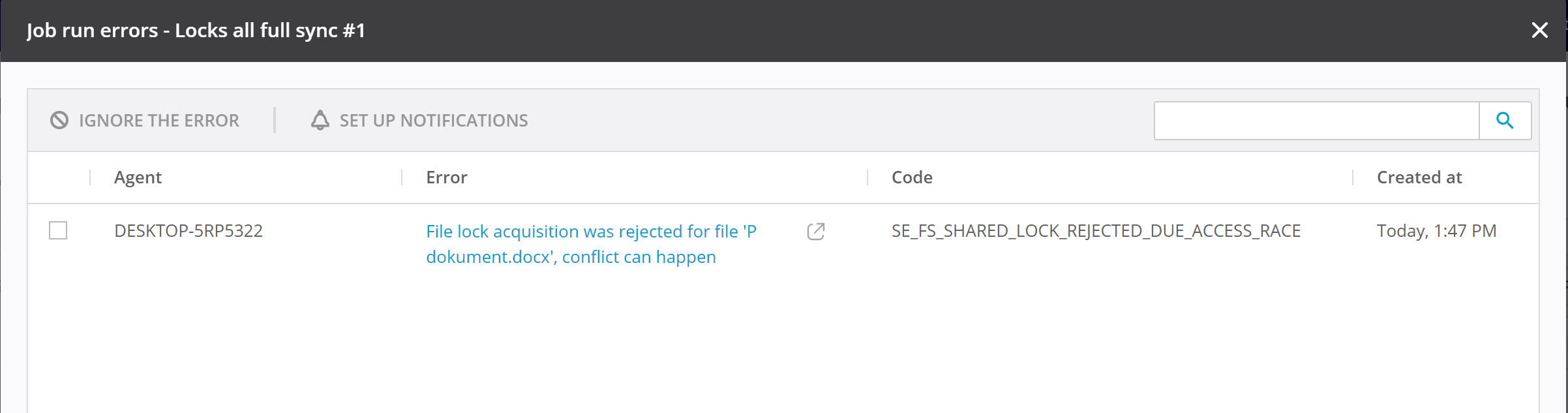Click the 'Today, 1:47 PM' timestamp cell
The image size is (1568, 413).
click(1436, 231)
